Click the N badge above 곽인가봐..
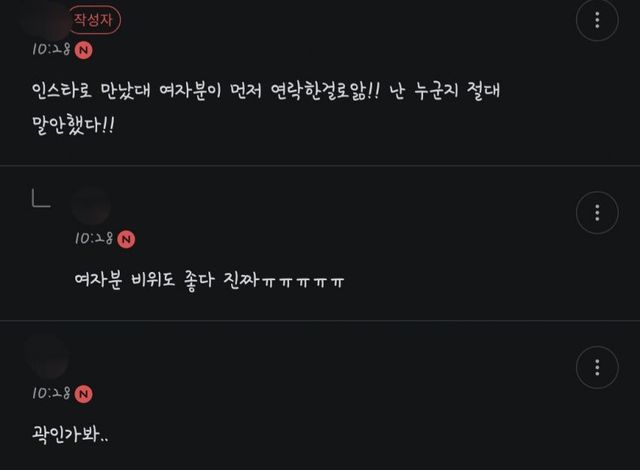 click(x=84, y=393)
